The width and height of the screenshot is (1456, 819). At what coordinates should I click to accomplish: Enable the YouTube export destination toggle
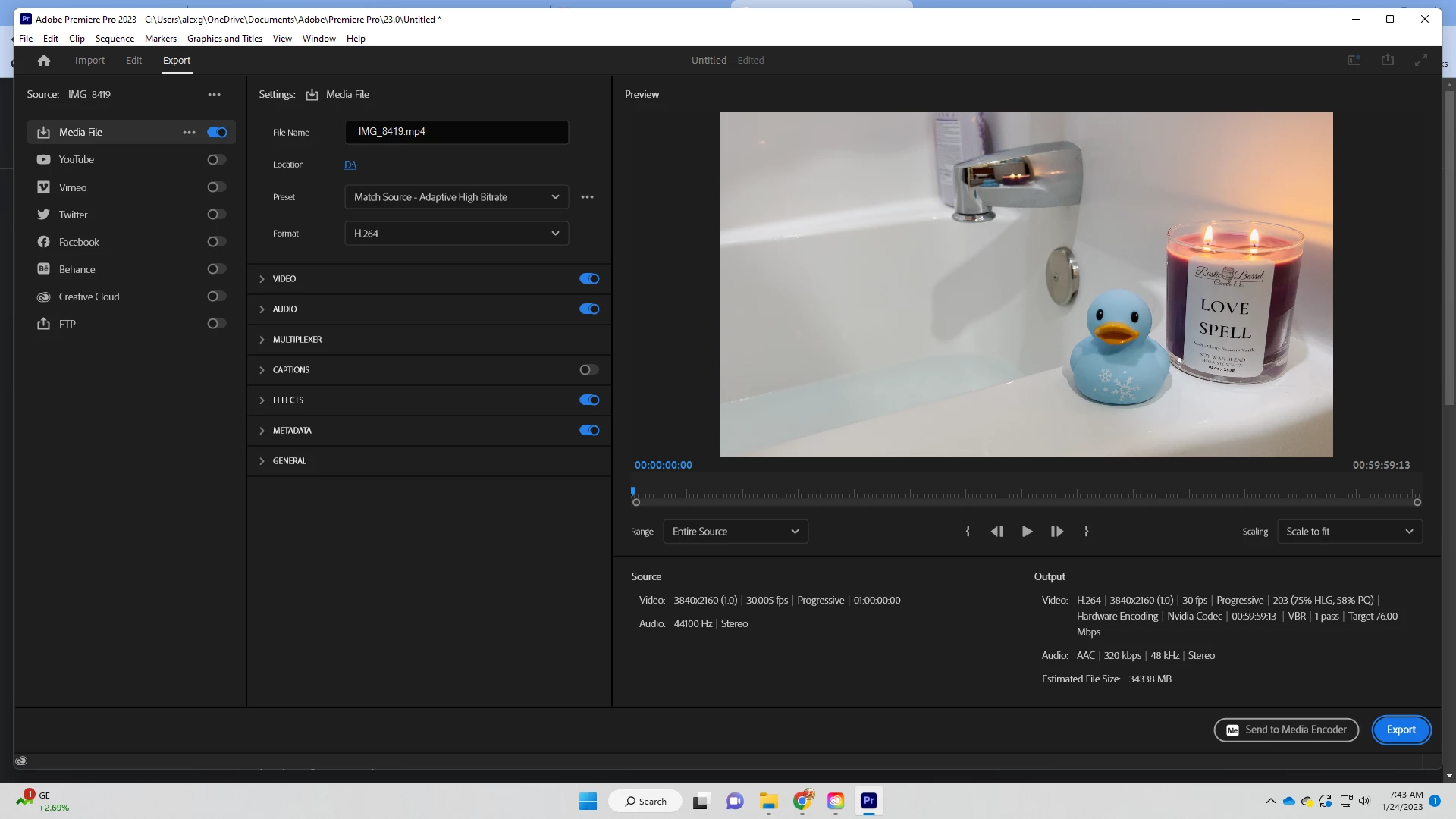pos(217,160)
